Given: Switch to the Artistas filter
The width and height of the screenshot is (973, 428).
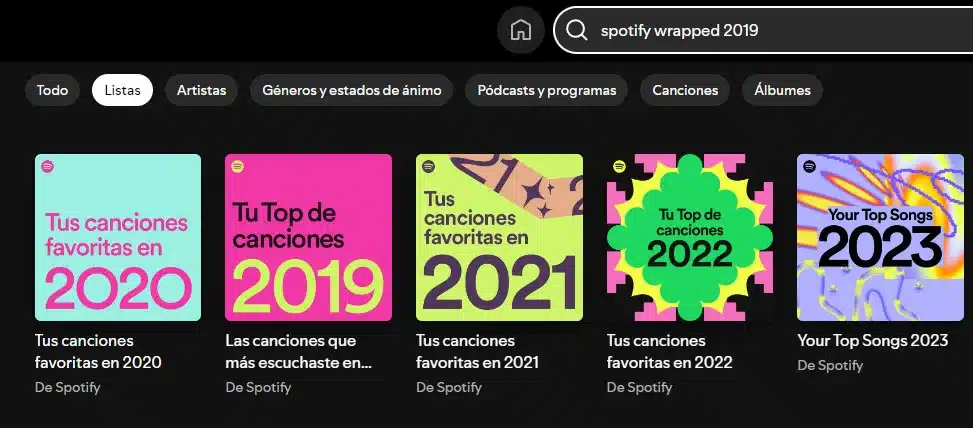Looking at the screenshot, I should click(x=201, y=90).
